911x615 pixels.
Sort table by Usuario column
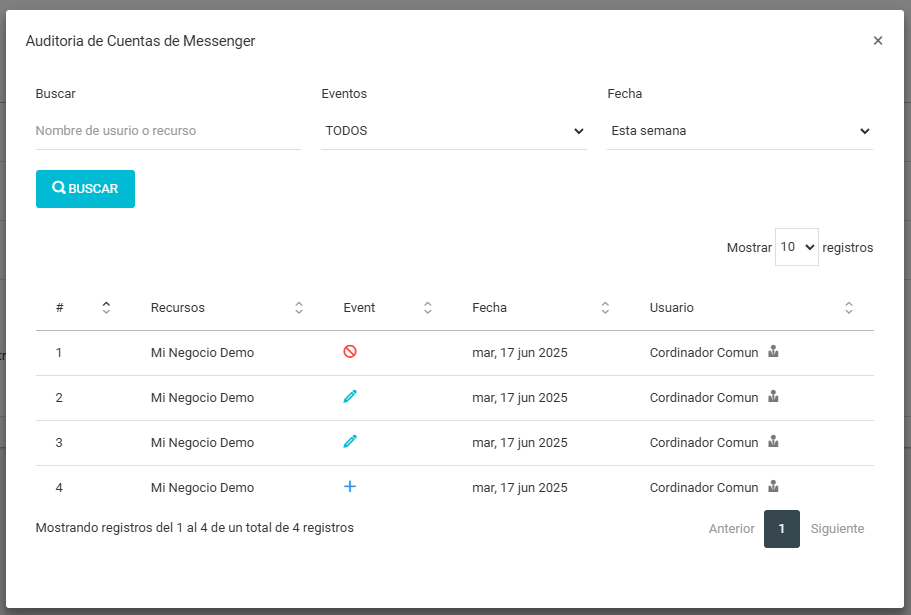(848, 308)
